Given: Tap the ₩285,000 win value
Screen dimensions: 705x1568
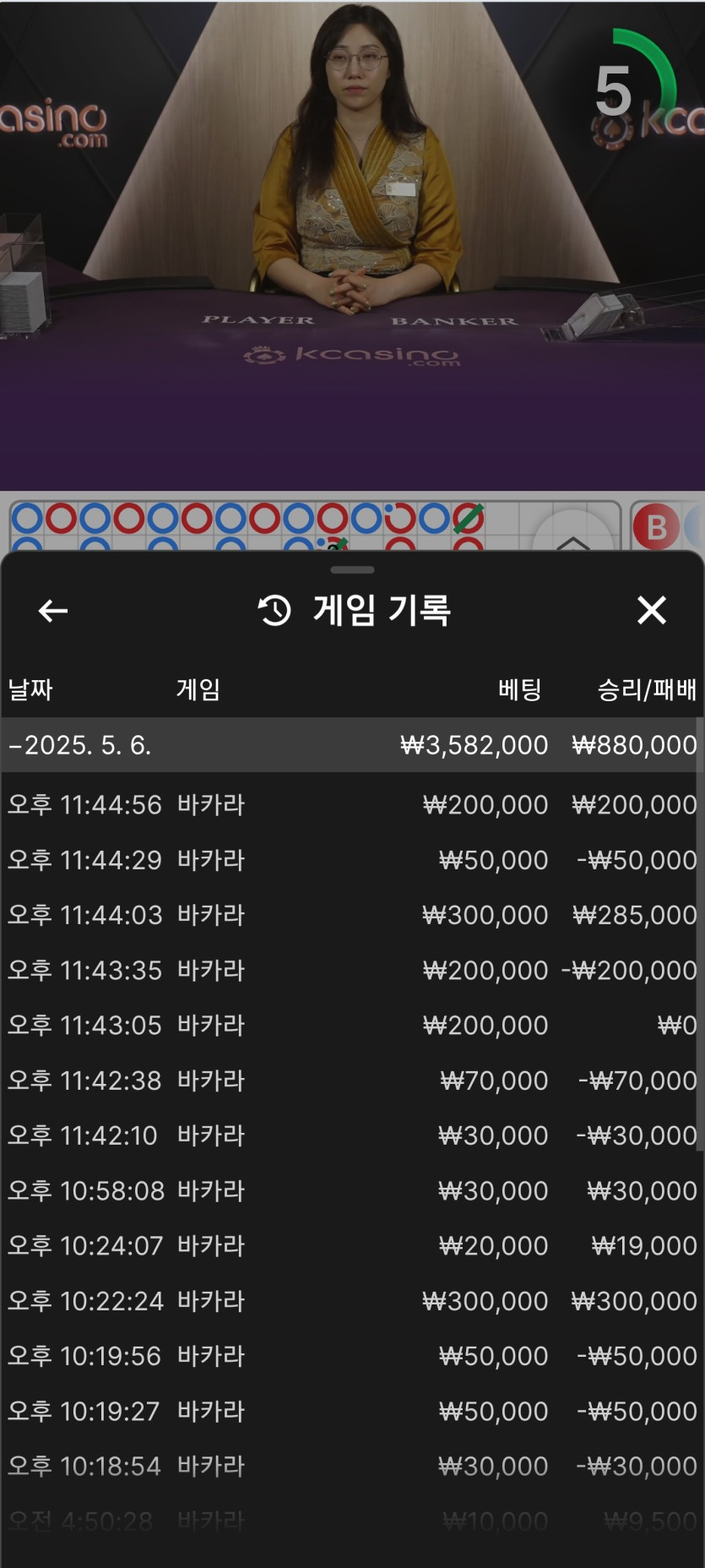Looking at the screenshot, I should click(x=634, y=915).
